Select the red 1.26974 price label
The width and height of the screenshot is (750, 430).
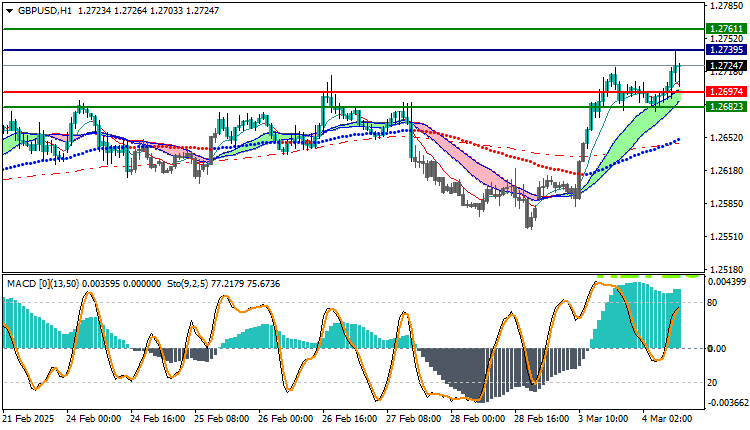[726, 91]
